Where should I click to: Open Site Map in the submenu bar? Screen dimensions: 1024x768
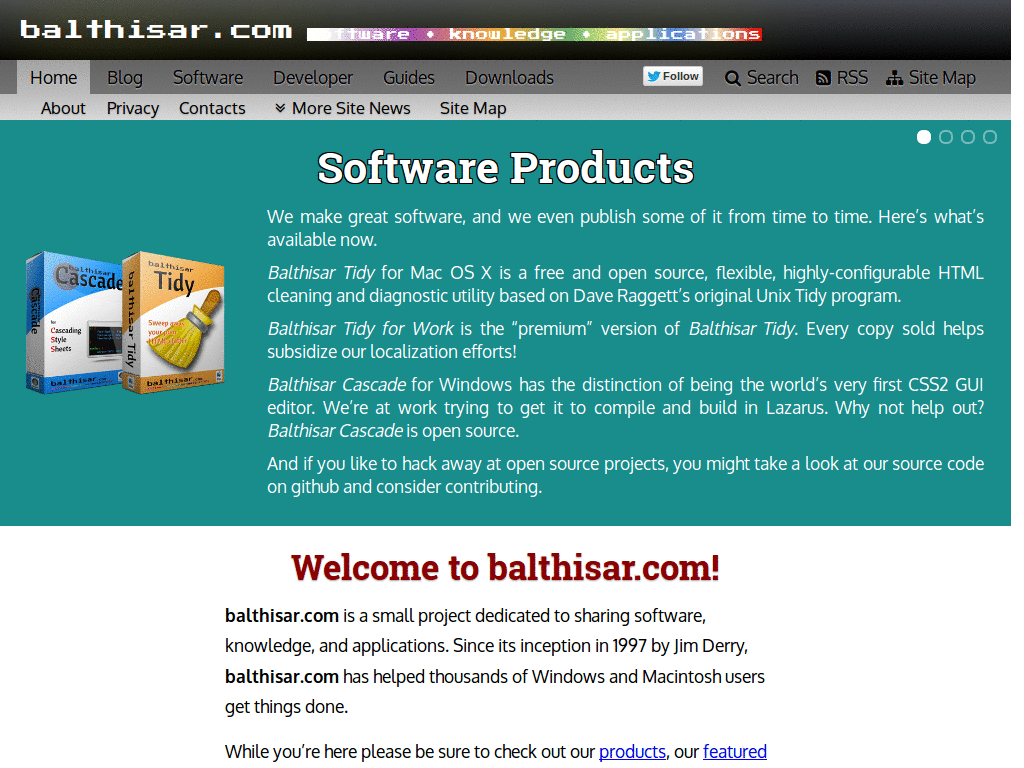(x=473, y=108)
